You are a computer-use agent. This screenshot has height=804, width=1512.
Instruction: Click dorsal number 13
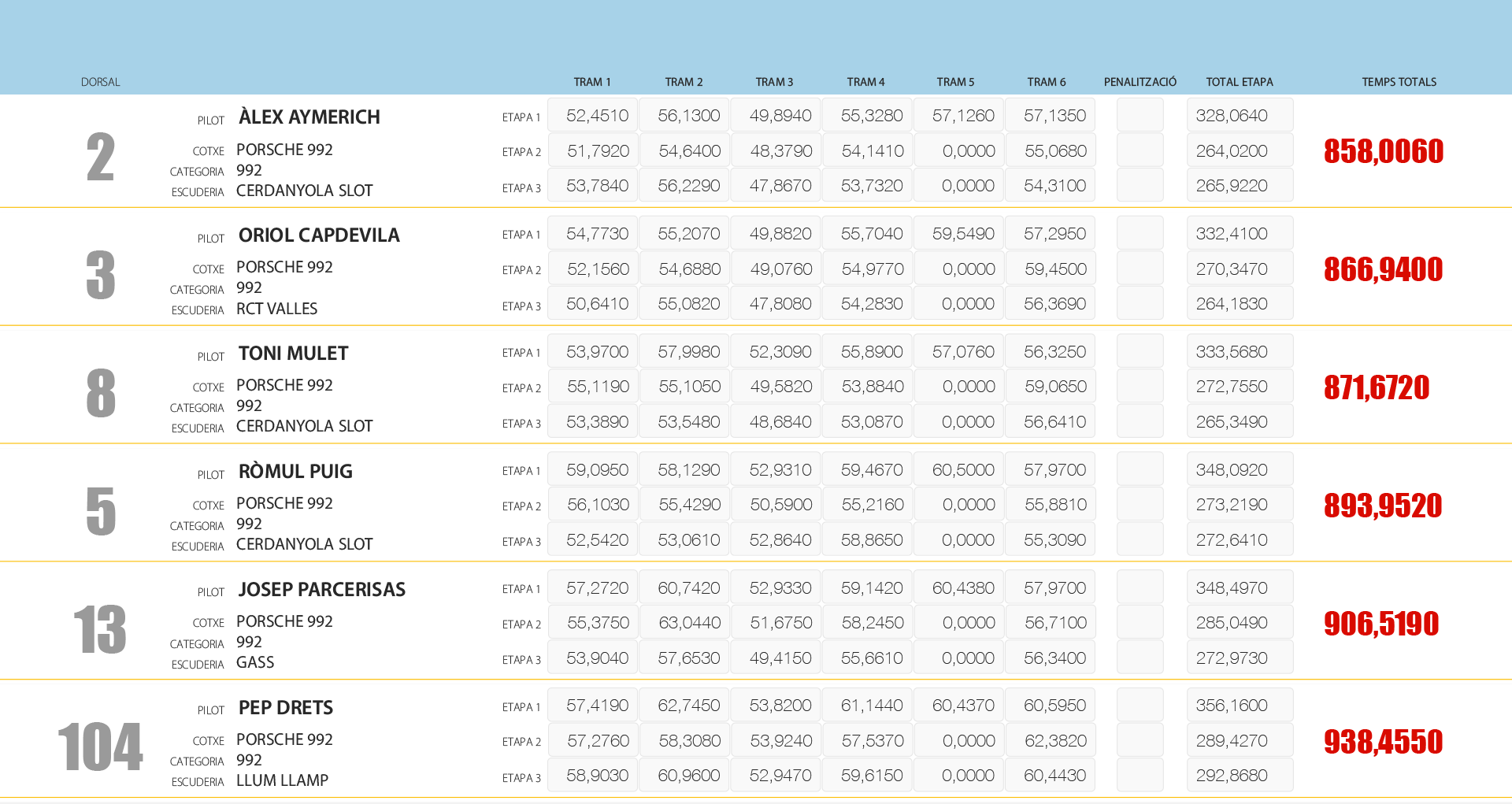point(100,629)
